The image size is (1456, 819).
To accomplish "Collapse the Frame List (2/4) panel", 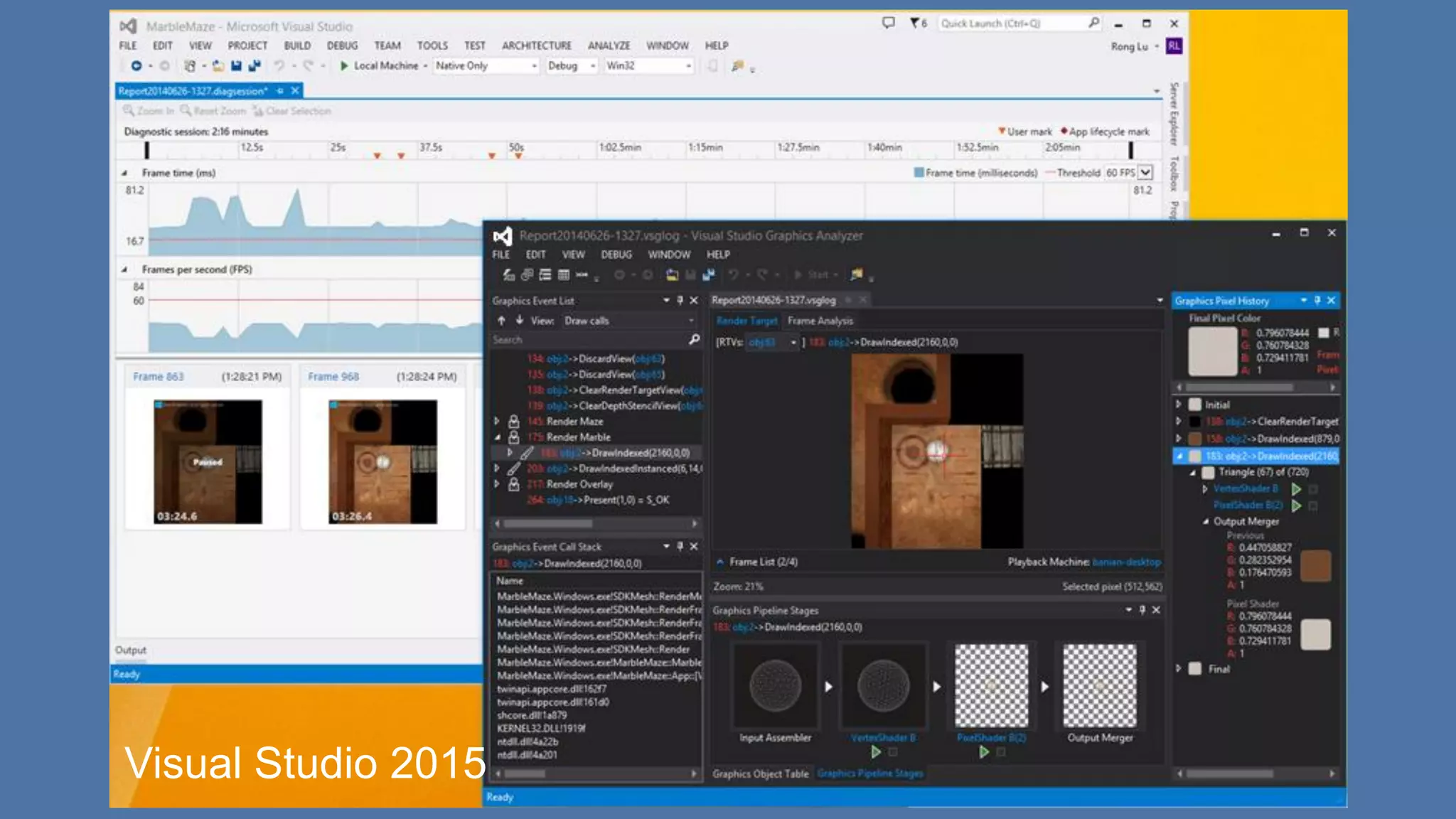I will [719, 562].
